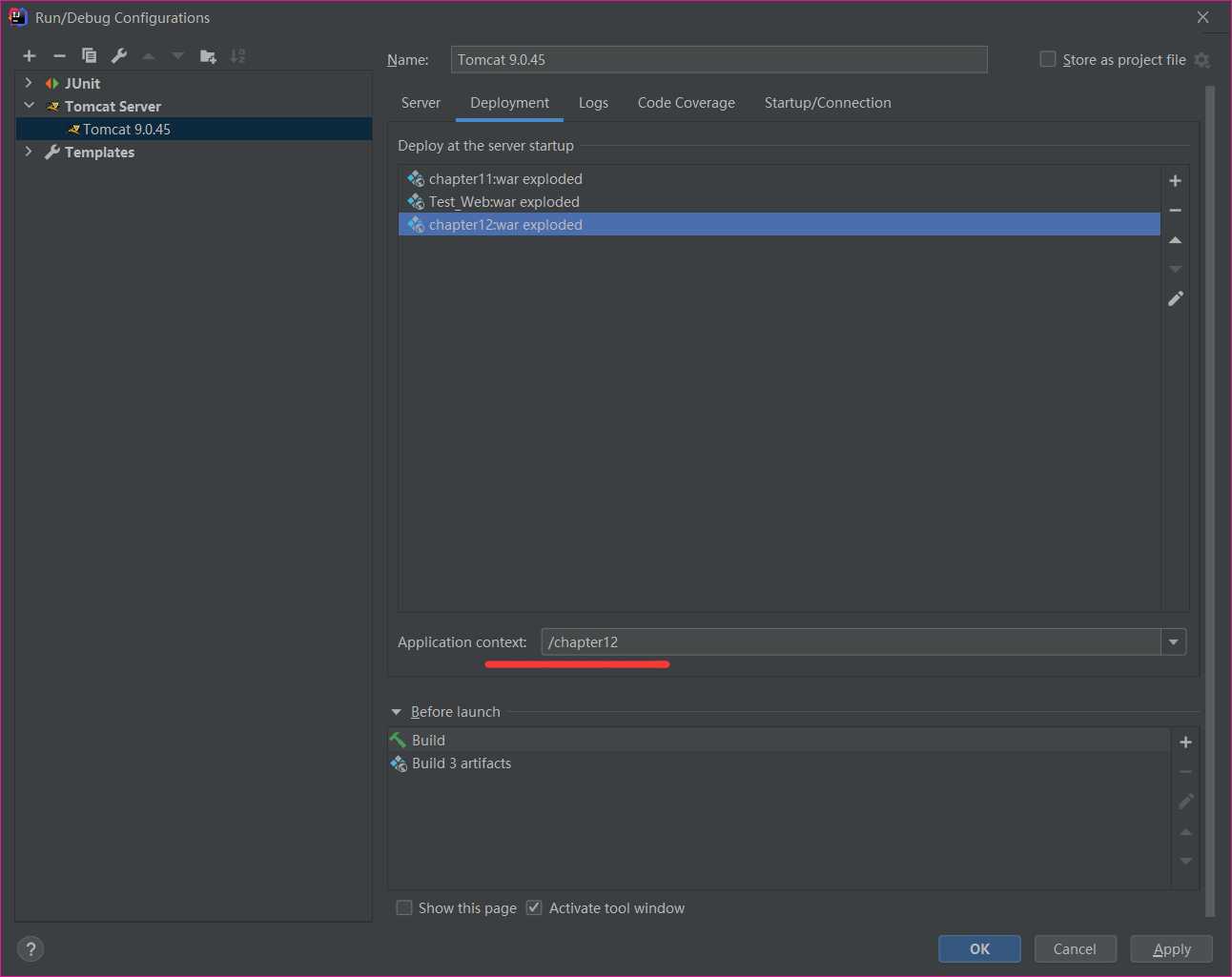Move configuration up in tree toolbar
Viewport: 1232px width, 977px height.
click(149, 56)
